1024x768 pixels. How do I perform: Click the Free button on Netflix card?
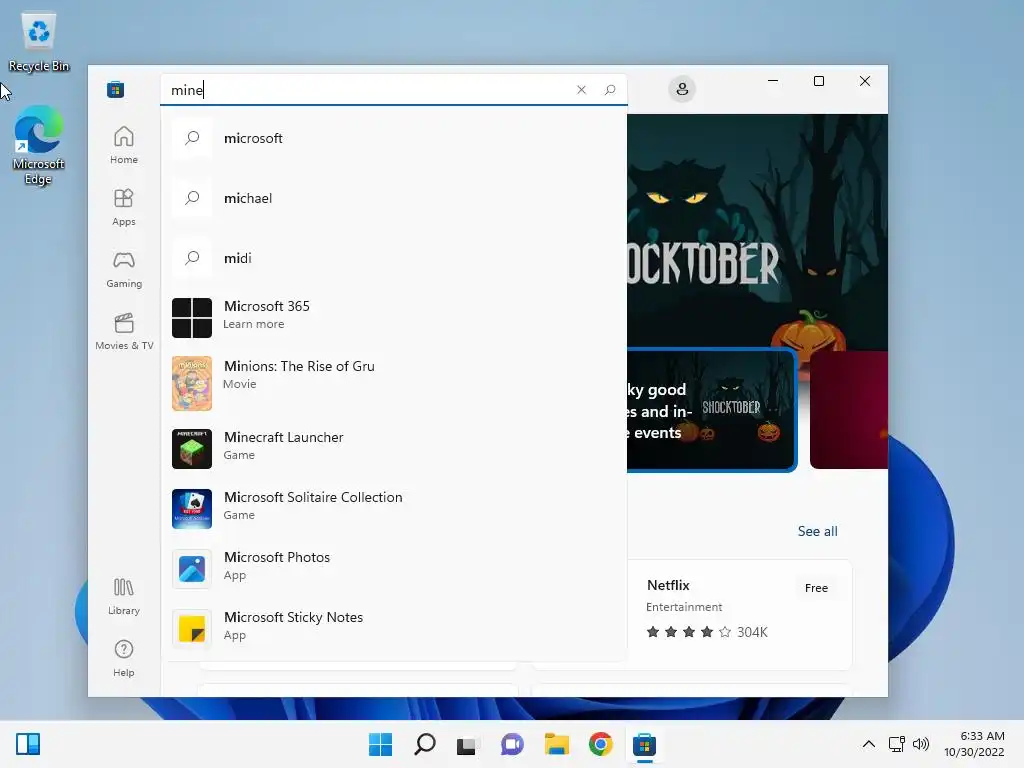point(816,588)
